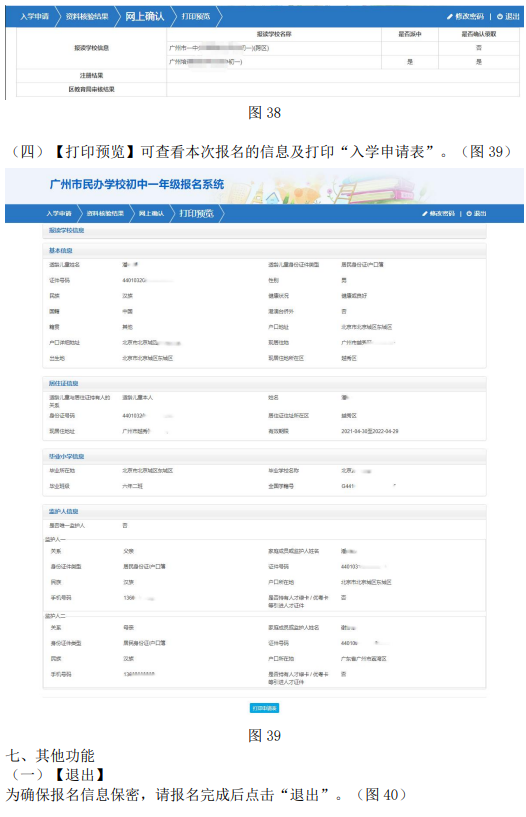Screen dimensions: 526x817
Task: Click caption 图 38
Action: coord(264,113)
